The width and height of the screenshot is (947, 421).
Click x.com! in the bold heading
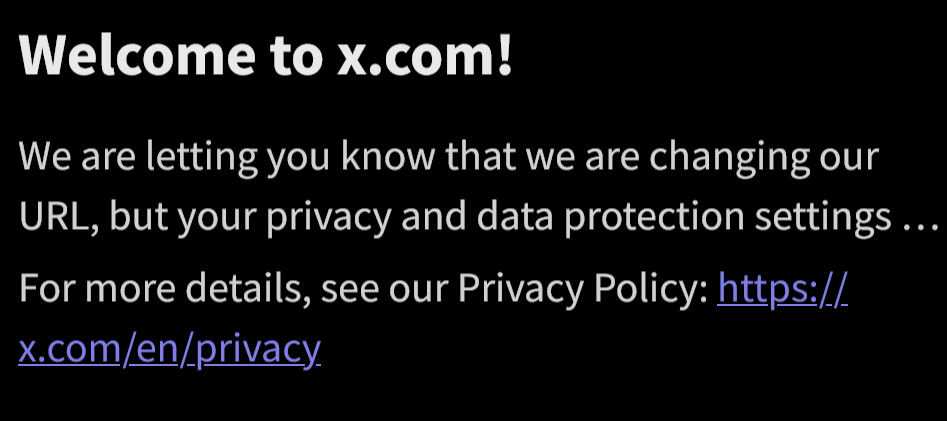click(425, 54)
